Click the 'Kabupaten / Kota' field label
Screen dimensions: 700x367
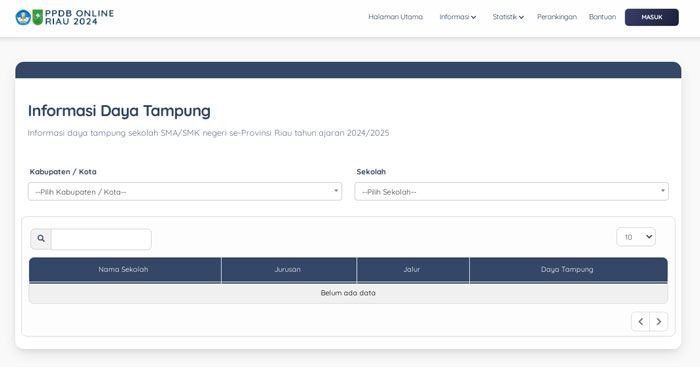point(63,171)
